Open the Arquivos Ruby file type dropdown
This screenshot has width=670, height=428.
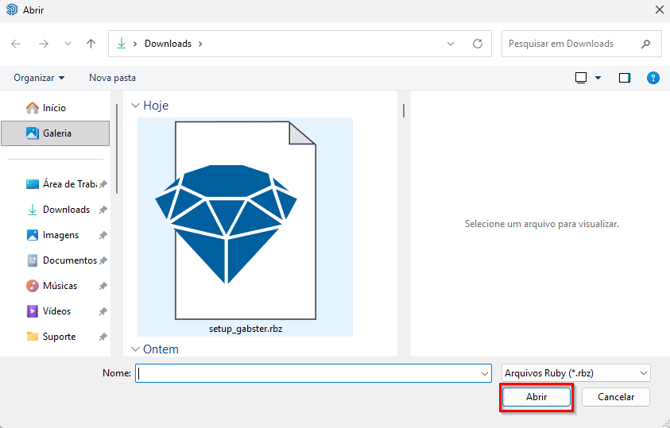click(577, 372)
